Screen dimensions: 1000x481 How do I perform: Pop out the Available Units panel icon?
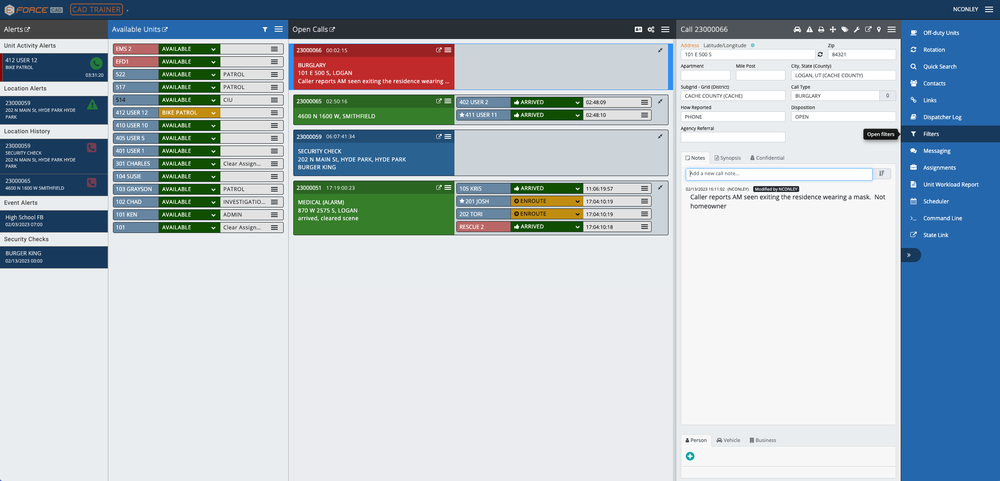165,30
